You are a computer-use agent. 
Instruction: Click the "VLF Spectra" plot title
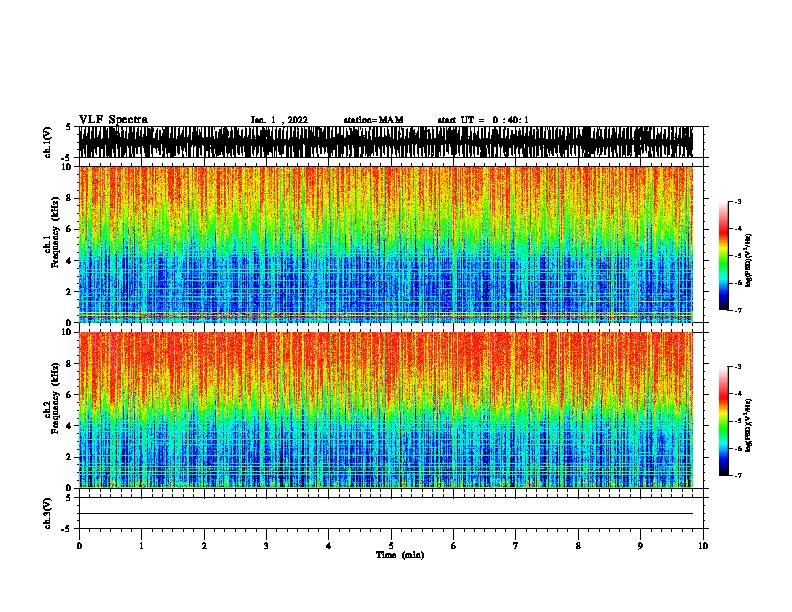[x=113, y=119]
